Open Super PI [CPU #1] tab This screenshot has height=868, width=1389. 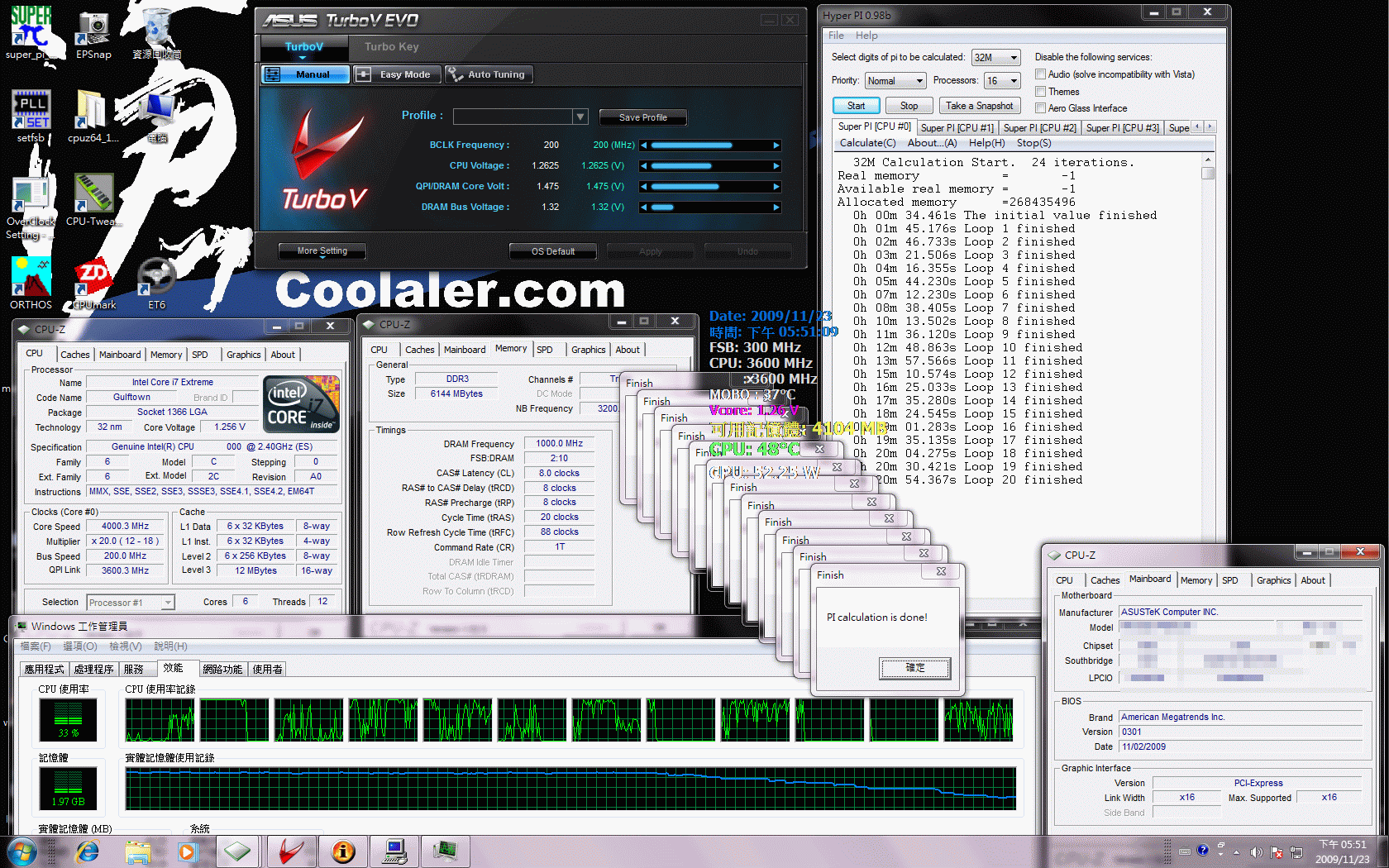tap(957, 127)
